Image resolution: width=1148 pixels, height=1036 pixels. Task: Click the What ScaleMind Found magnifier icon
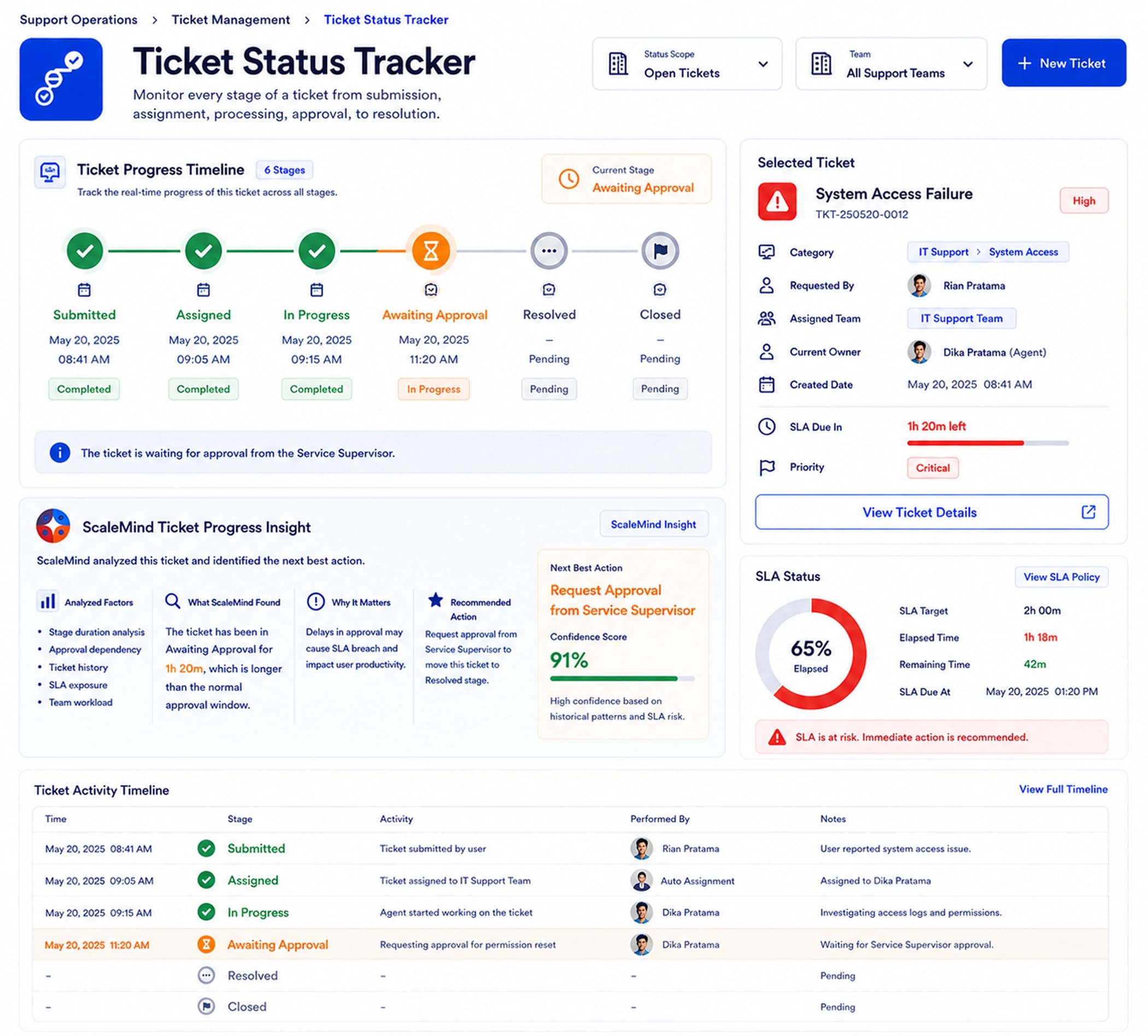coord(173,601)
